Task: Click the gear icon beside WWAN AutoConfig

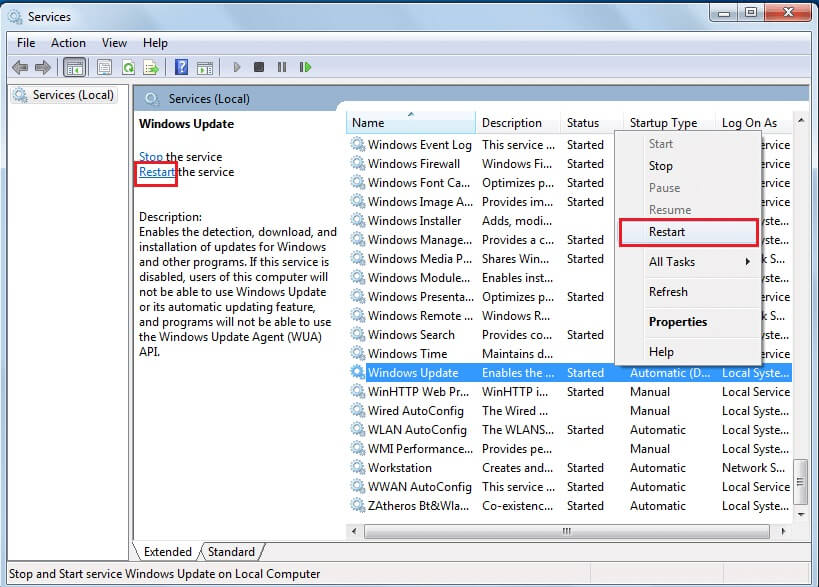Action: (x=358, y=486)
